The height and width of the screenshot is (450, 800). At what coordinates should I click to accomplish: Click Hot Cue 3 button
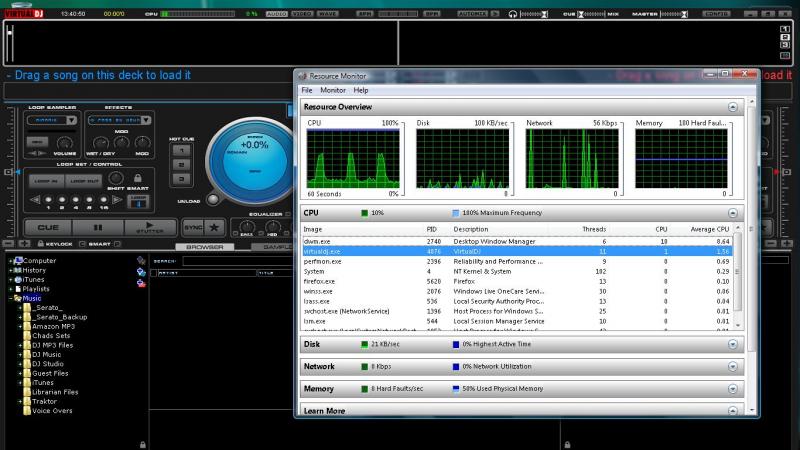click(x=181, y=179)
